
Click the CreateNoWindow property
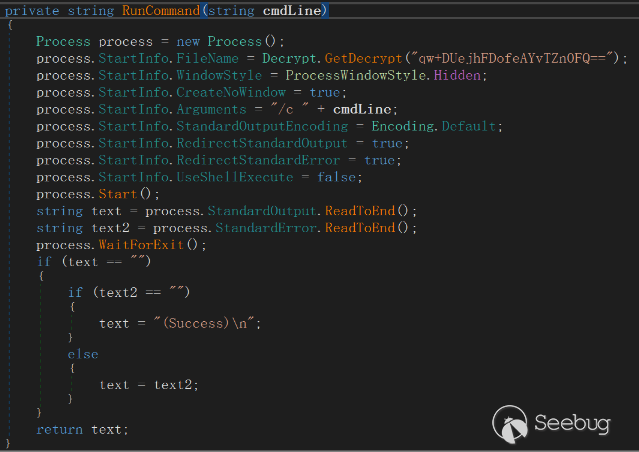231,93
